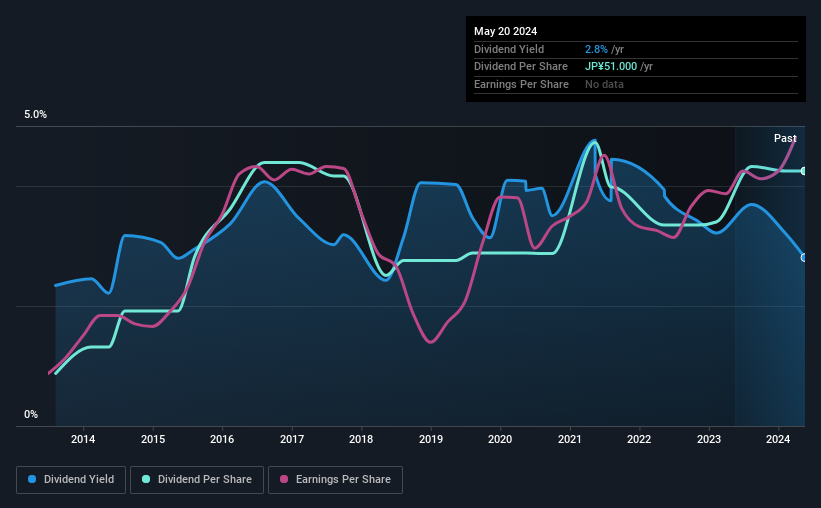Screen dimensions: 821x508
Task: Click the 2020 x-axis label
Action: tap(500, 439)
